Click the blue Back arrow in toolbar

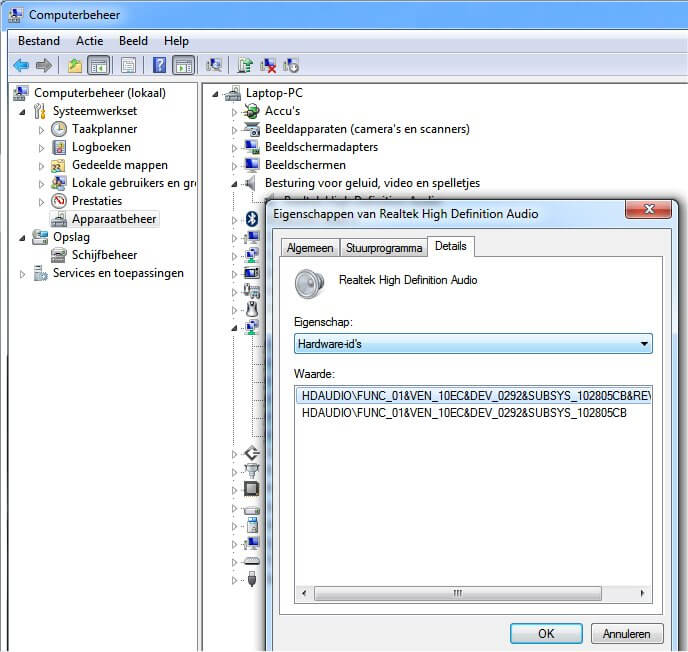[20, 65]
